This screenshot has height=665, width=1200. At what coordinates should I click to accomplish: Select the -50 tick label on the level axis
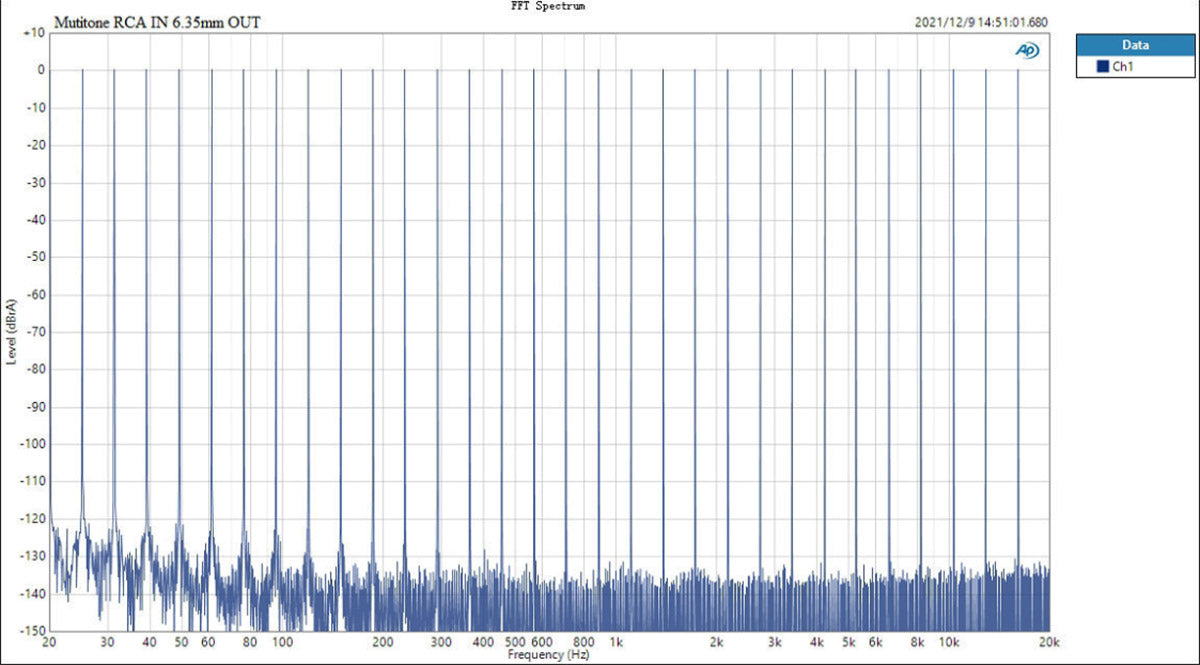(x=33, y=257)
